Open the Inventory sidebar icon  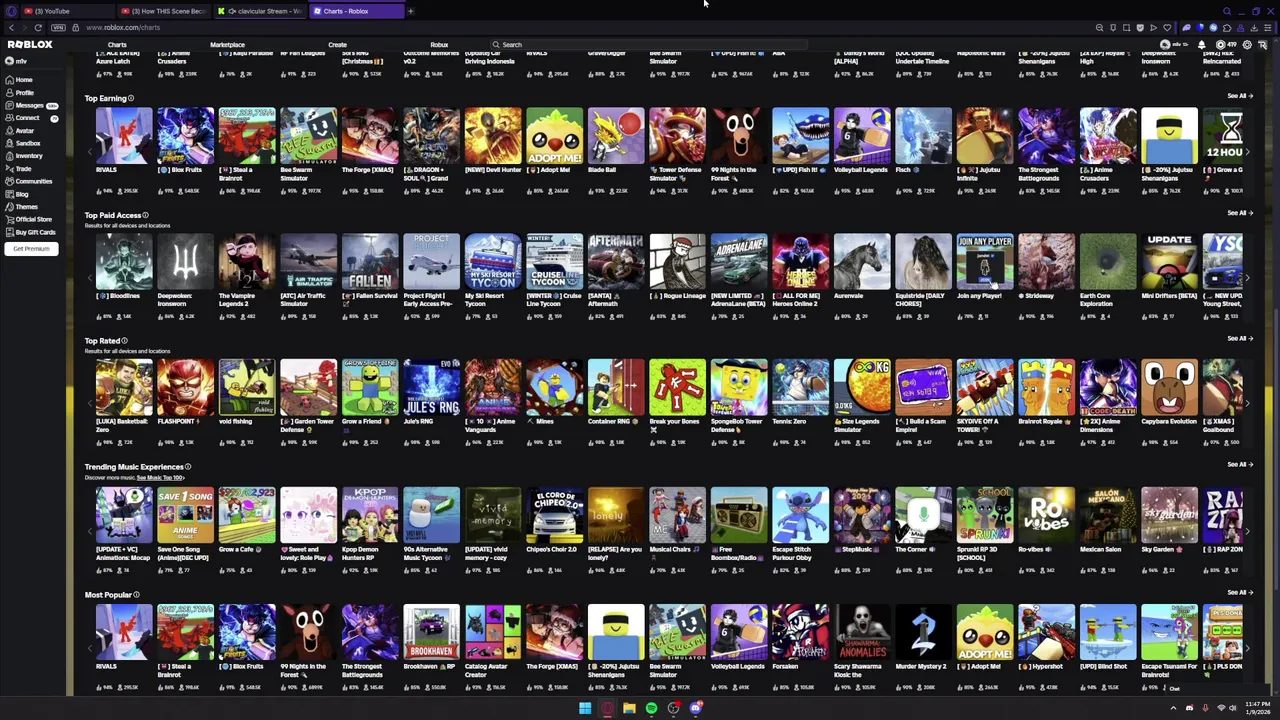click(9, 156)
